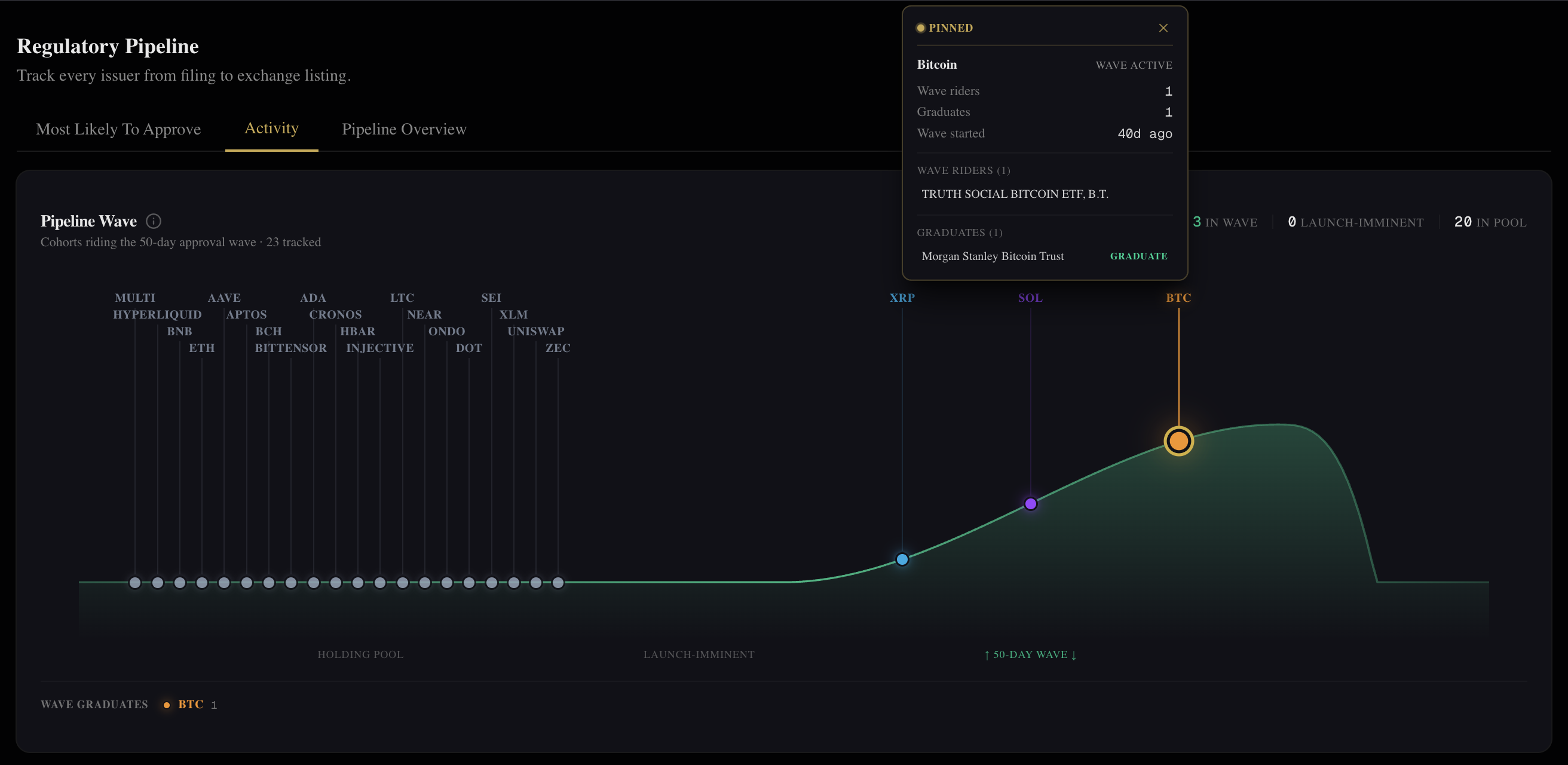Select the Activity tab
Image resolution: width=1568 pixels, height=765 pixels.
(271, 128)
